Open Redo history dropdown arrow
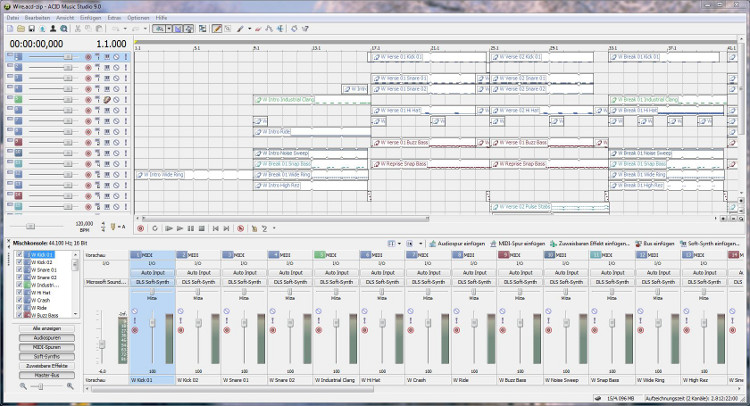This screenshot has height=406, width=750. 145,29
